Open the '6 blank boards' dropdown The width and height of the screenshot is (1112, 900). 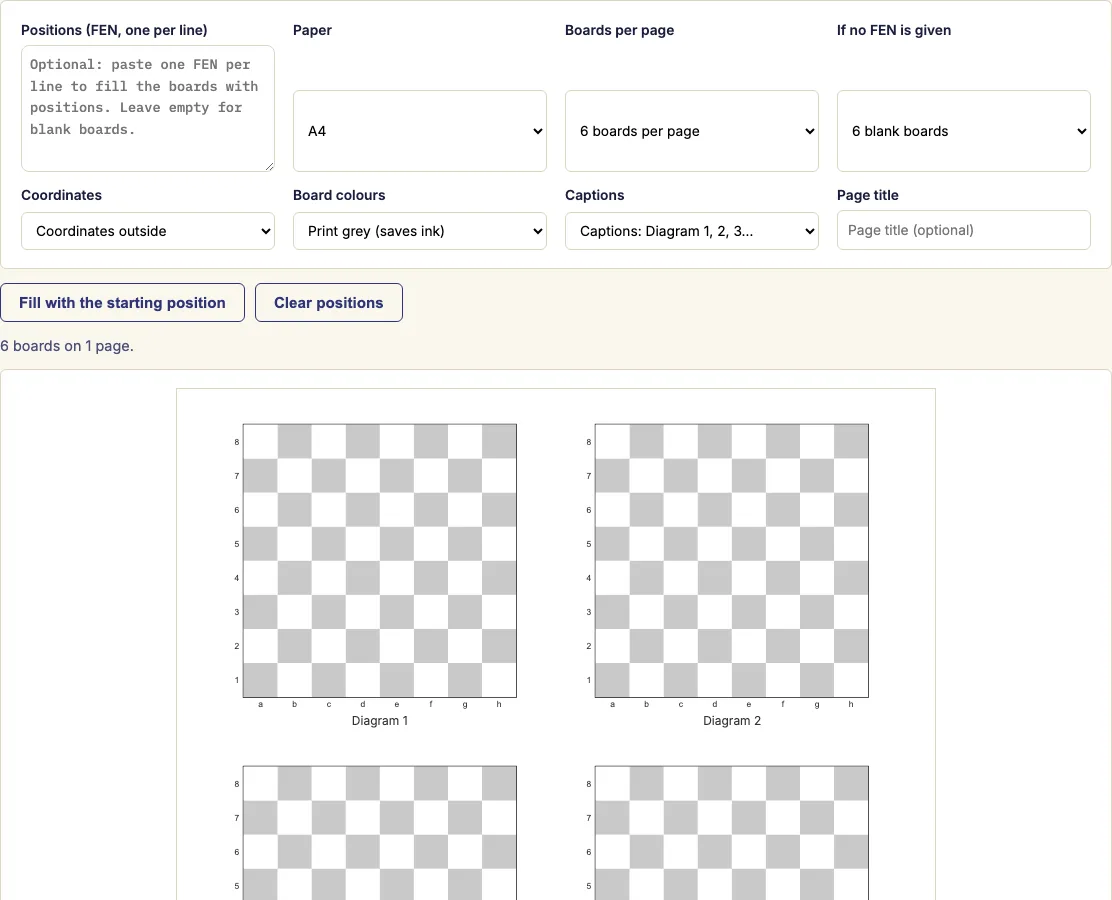pos(964,131)
